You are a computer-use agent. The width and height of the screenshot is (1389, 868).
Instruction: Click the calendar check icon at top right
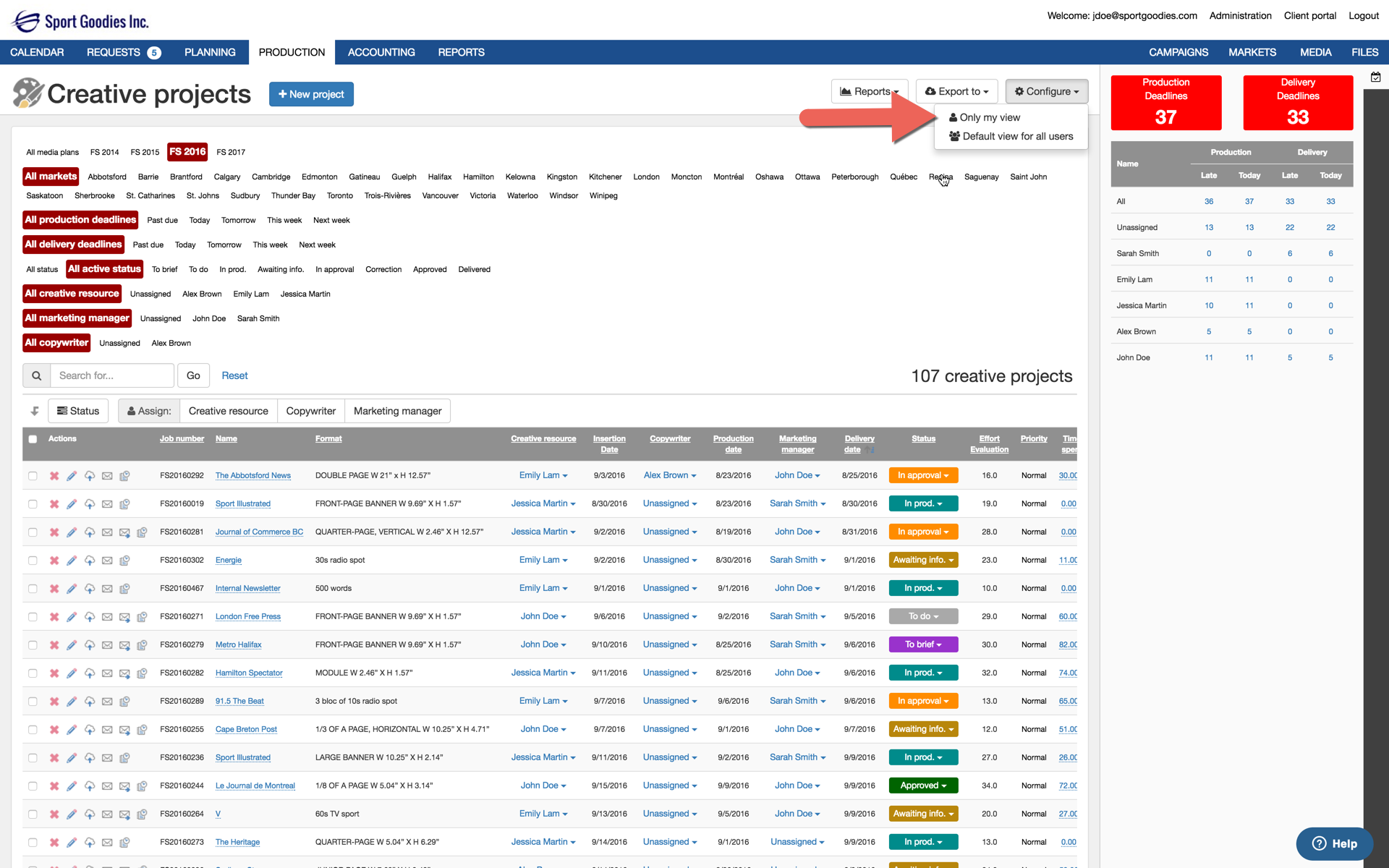coord(1375,77)
